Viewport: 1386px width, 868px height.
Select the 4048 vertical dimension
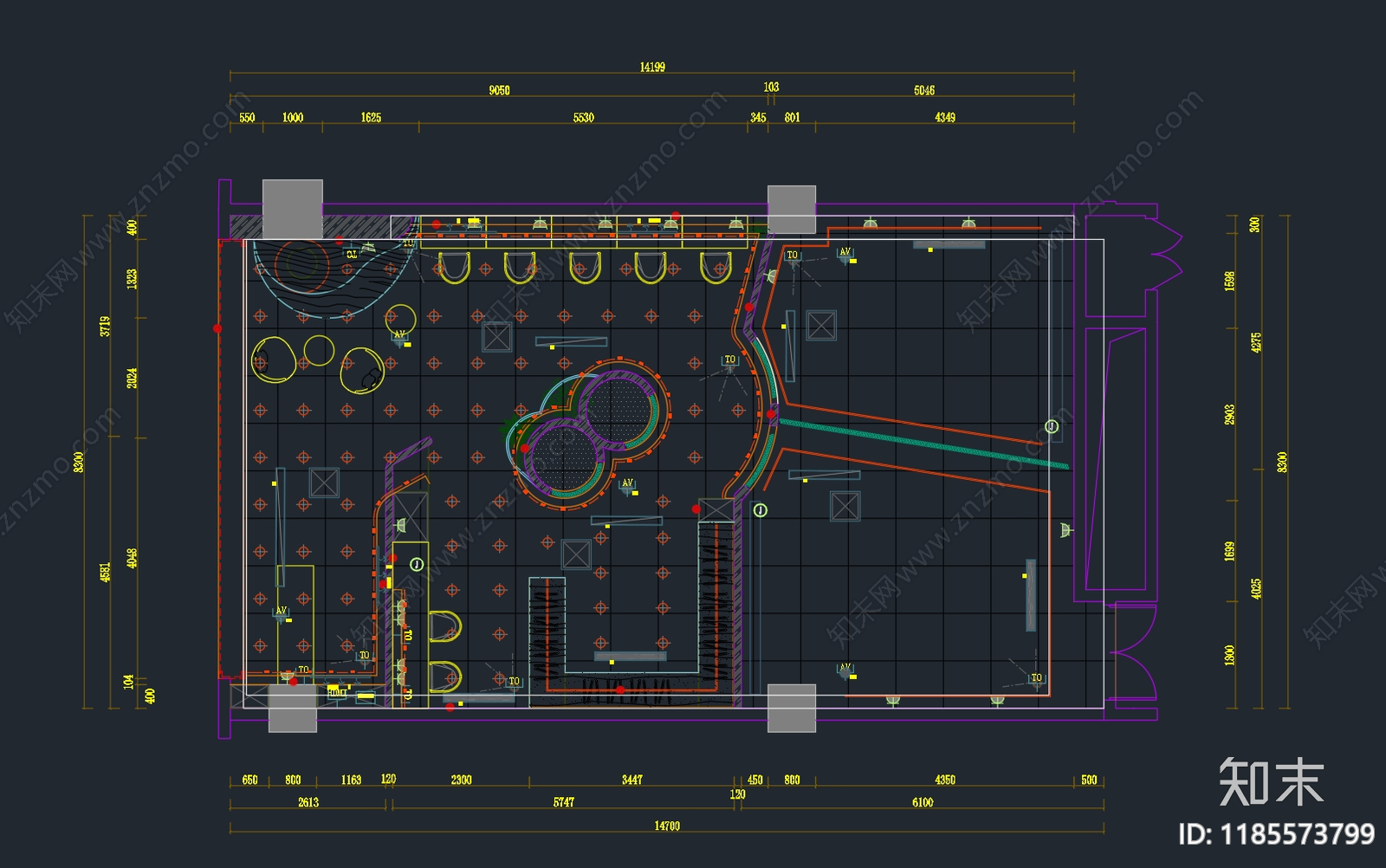tap(132, 559)
